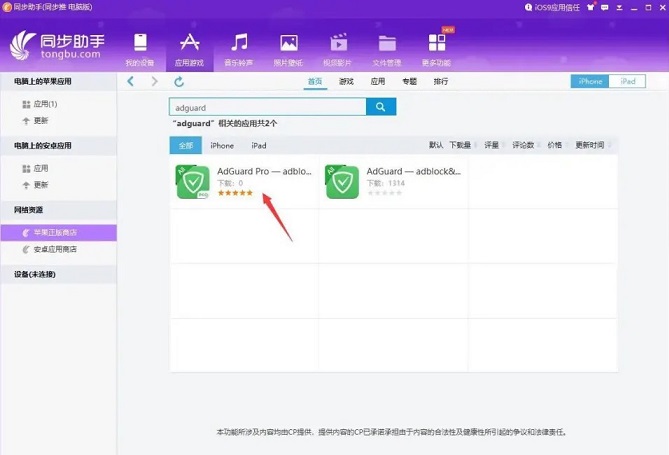Collapse the 网络资源 section header

[x=58, y=210]
